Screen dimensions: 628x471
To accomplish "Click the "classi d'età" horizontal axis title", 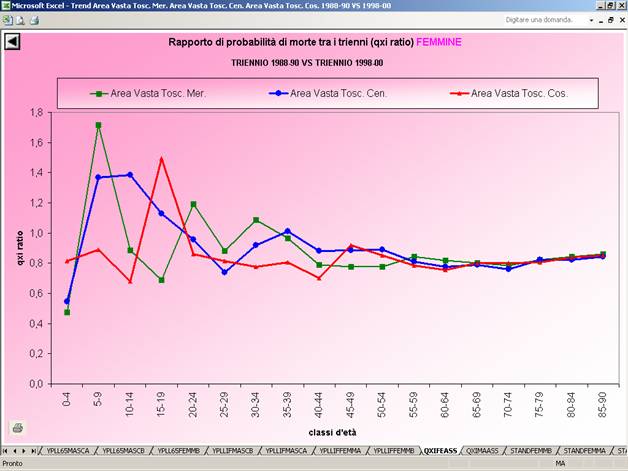I will pos(332,433).
